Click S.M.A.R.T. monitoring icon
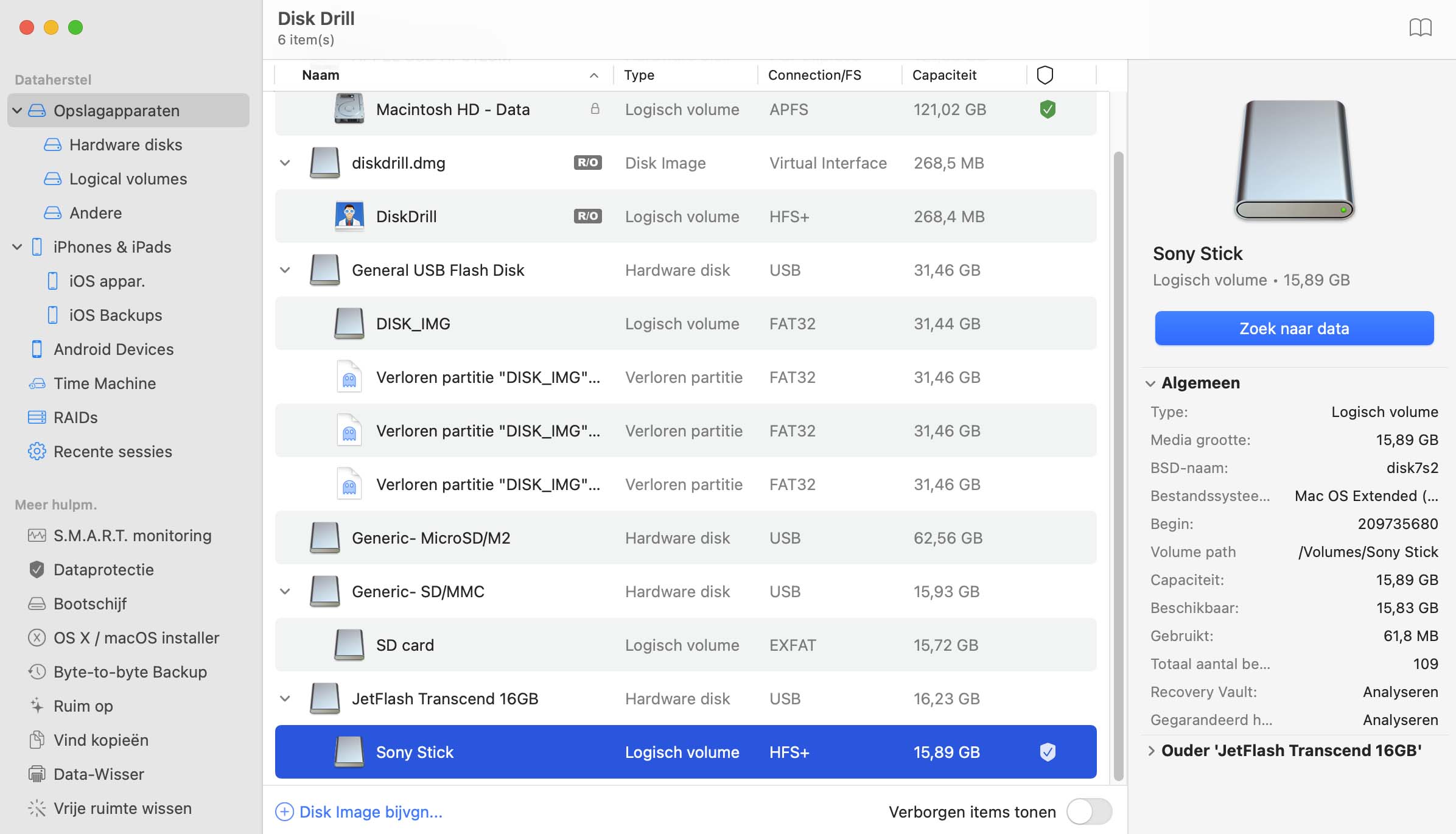This screenshot has height=834, width=1456. [37, 536]
